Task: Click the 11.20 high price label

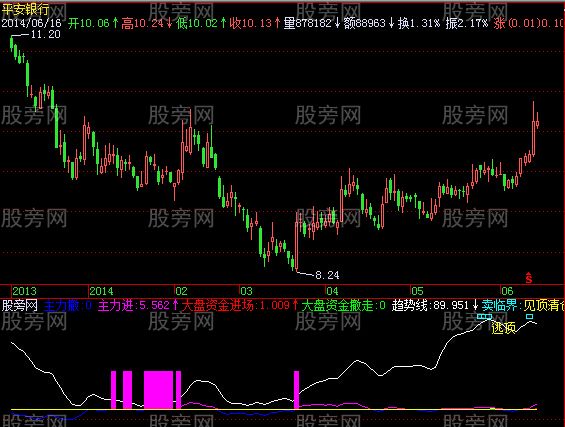Action: [x=45, y=35]
